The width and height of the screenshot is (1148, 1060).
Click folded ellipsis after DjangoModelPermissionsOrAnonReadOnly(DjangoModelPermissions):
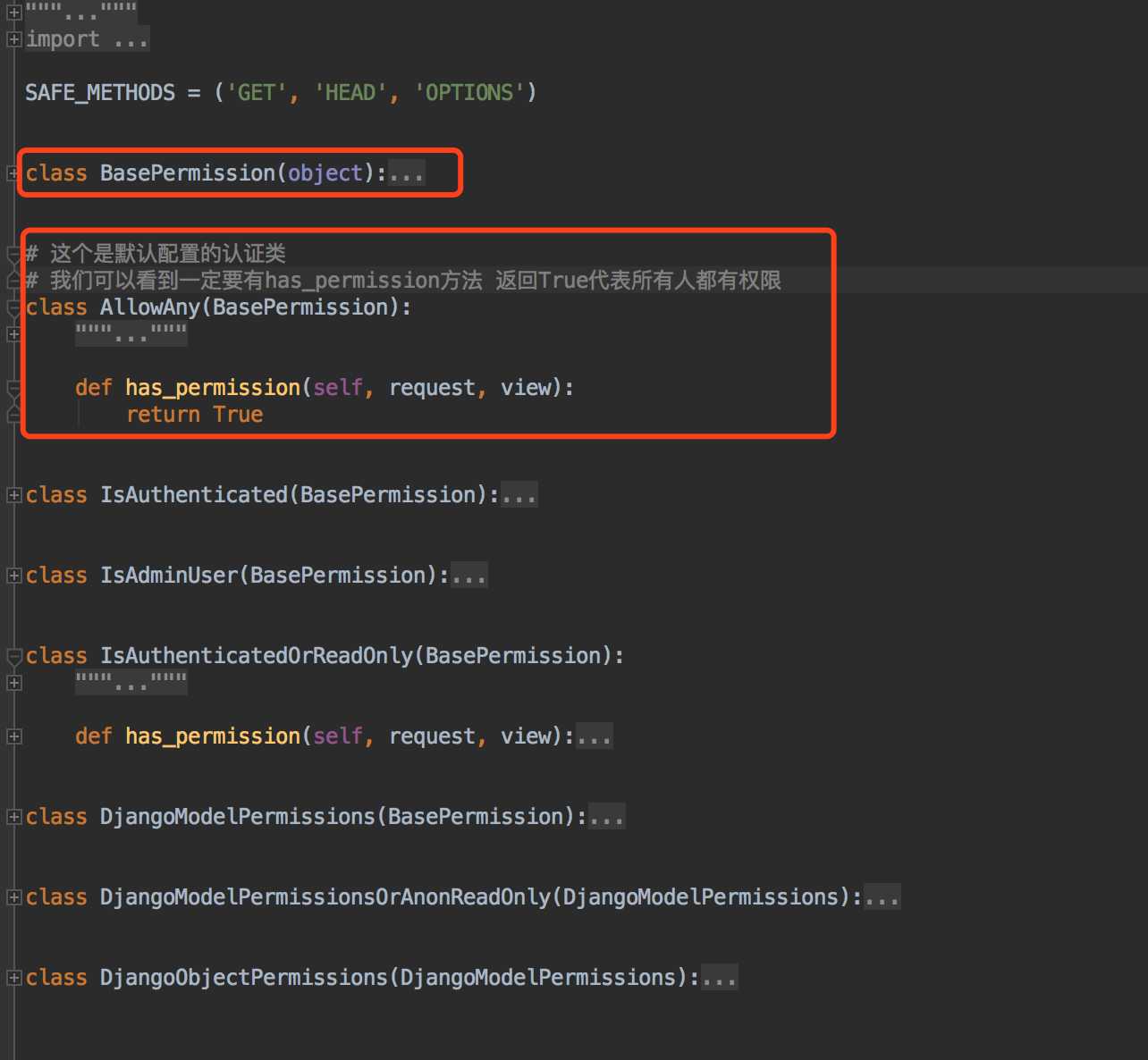click(882, 897)
